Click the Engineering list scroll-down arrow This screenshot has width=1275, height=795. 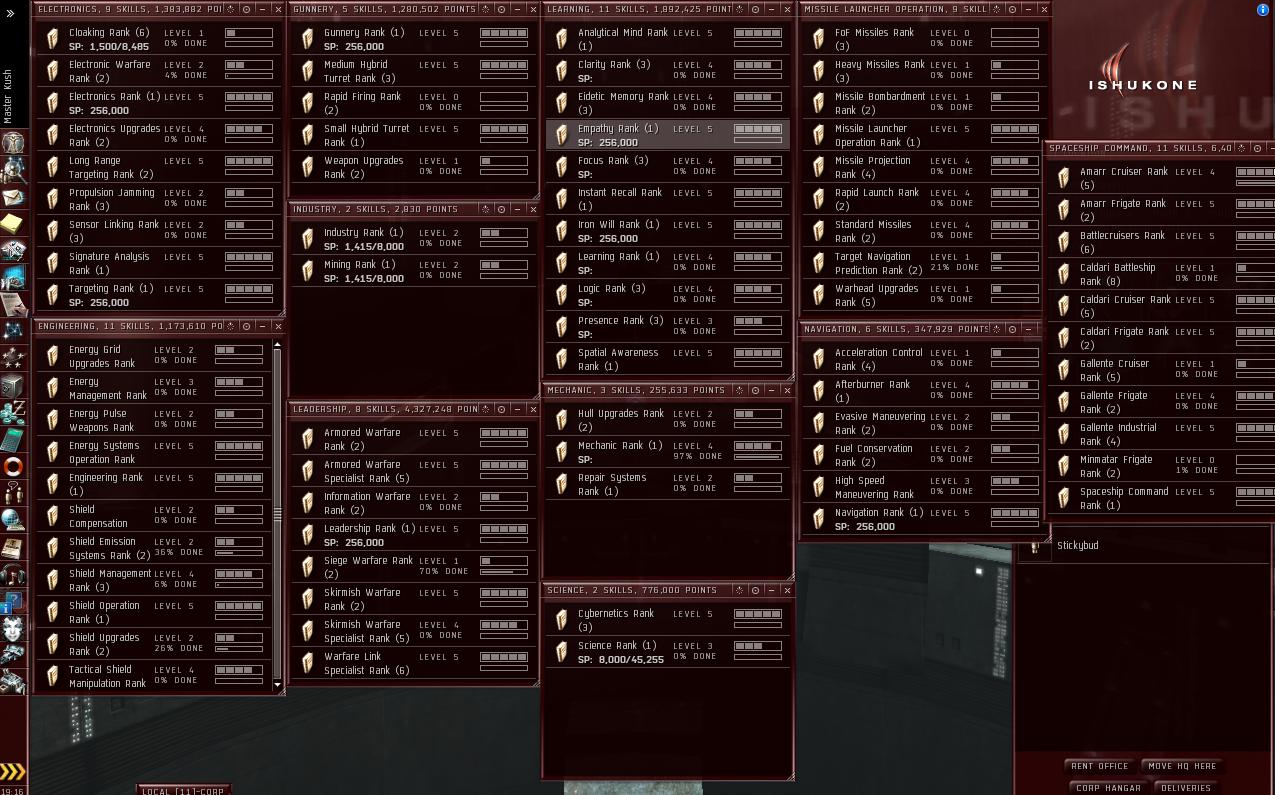point(277,685)
